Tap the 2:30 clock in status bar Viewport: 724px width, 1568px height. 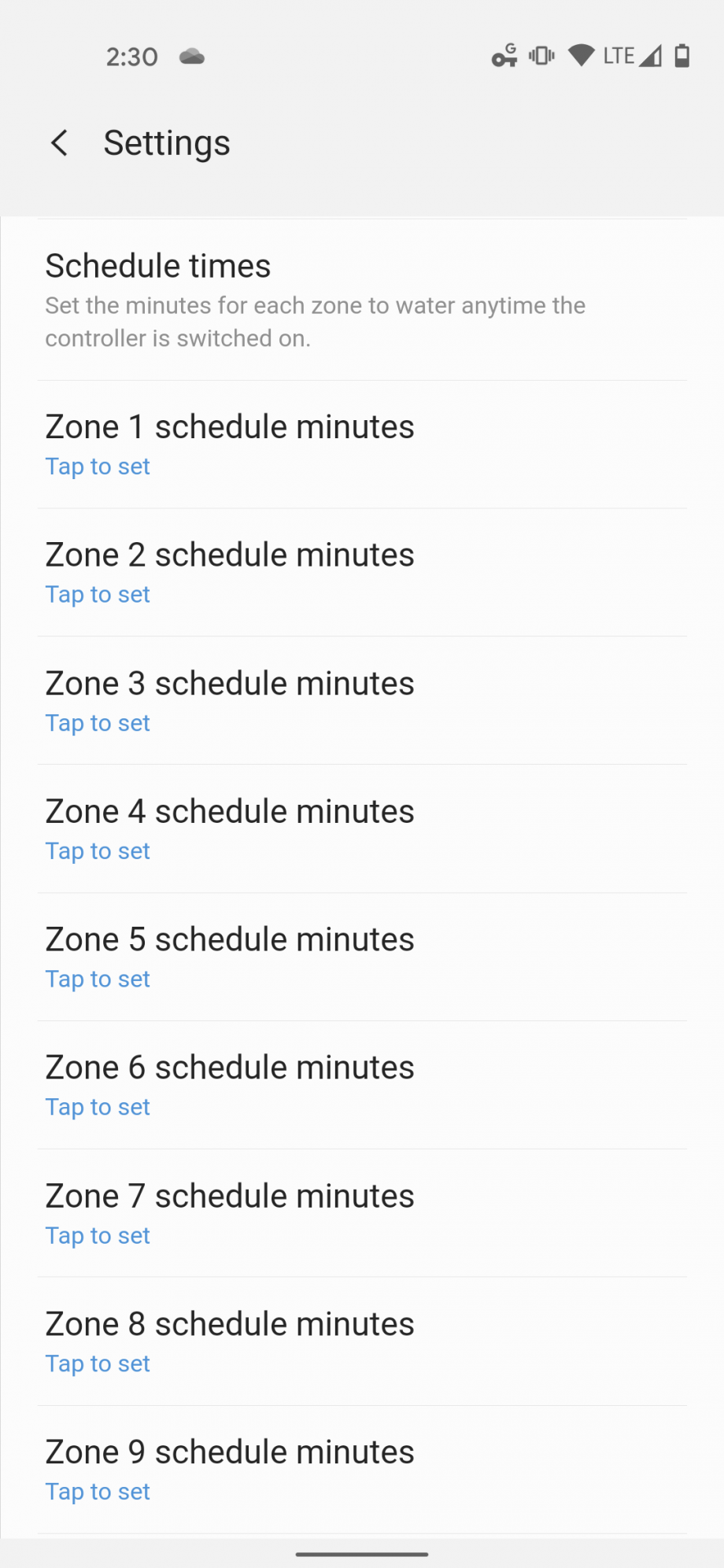click(132, 57)
